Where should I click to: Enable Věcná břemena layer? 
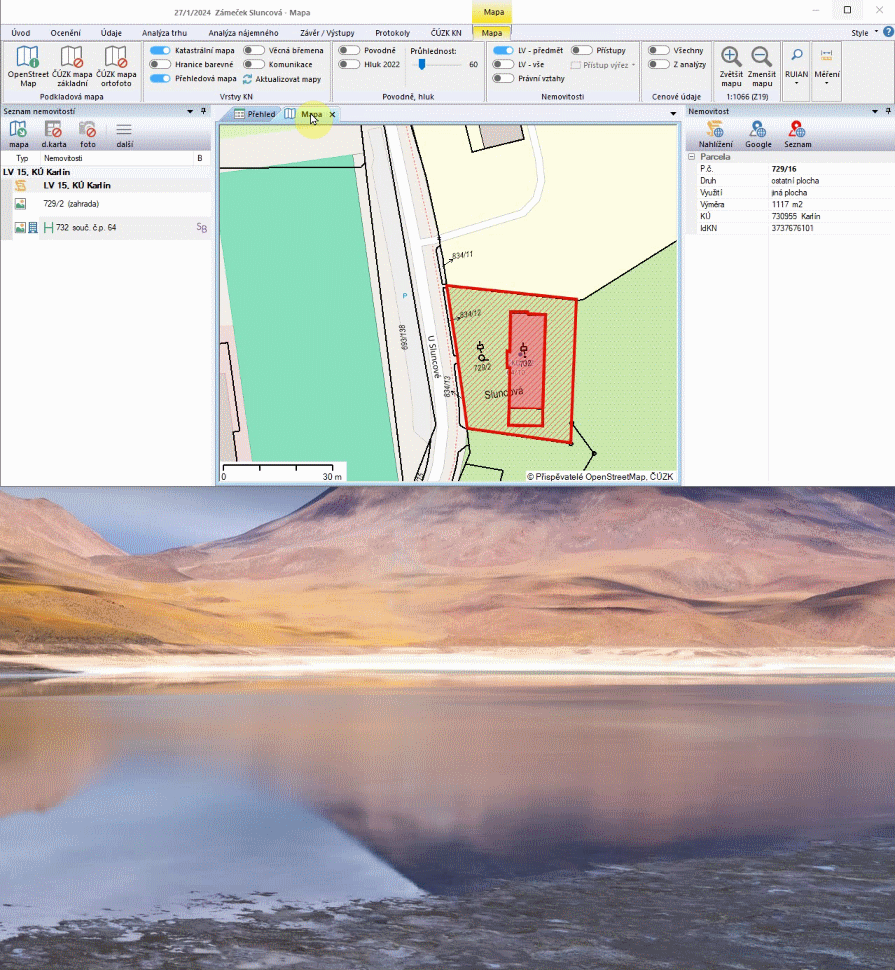point(254,50)
